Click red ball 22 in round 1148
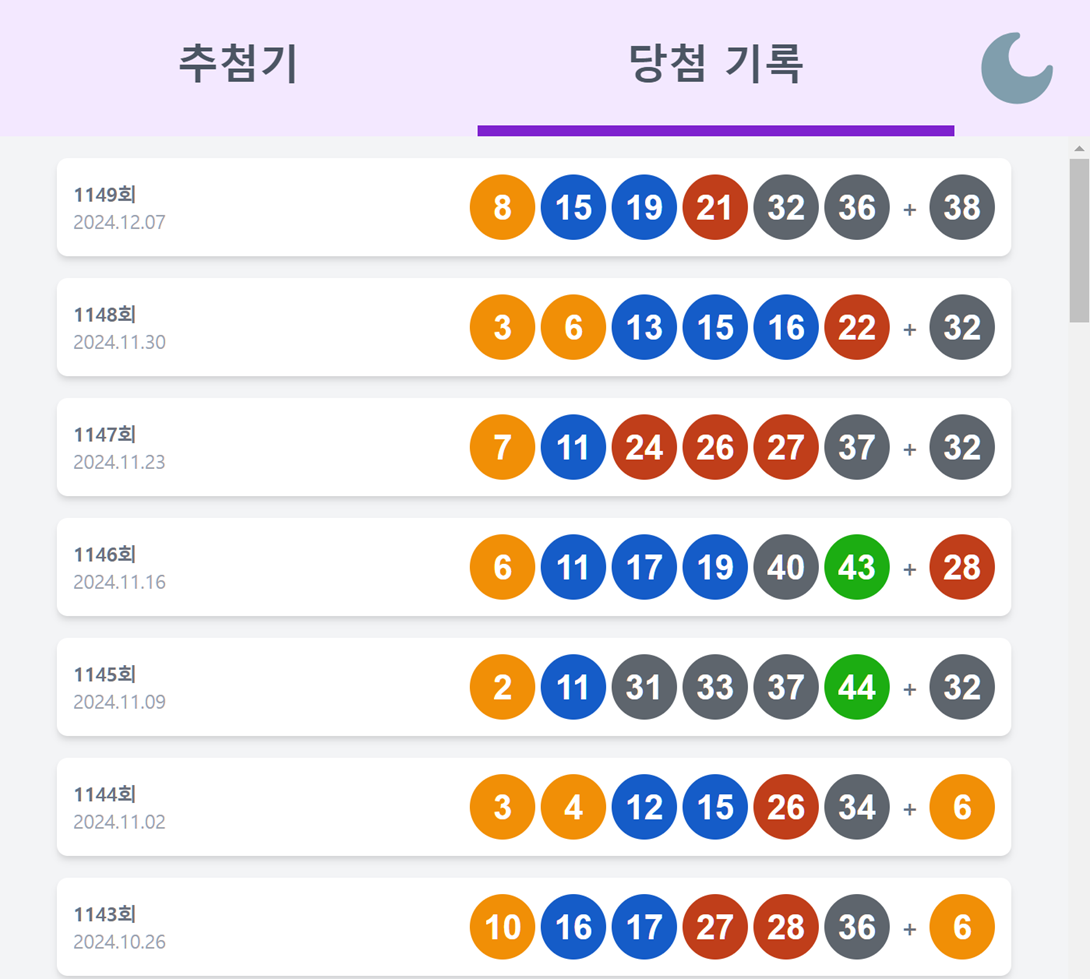 coord(856,327)
